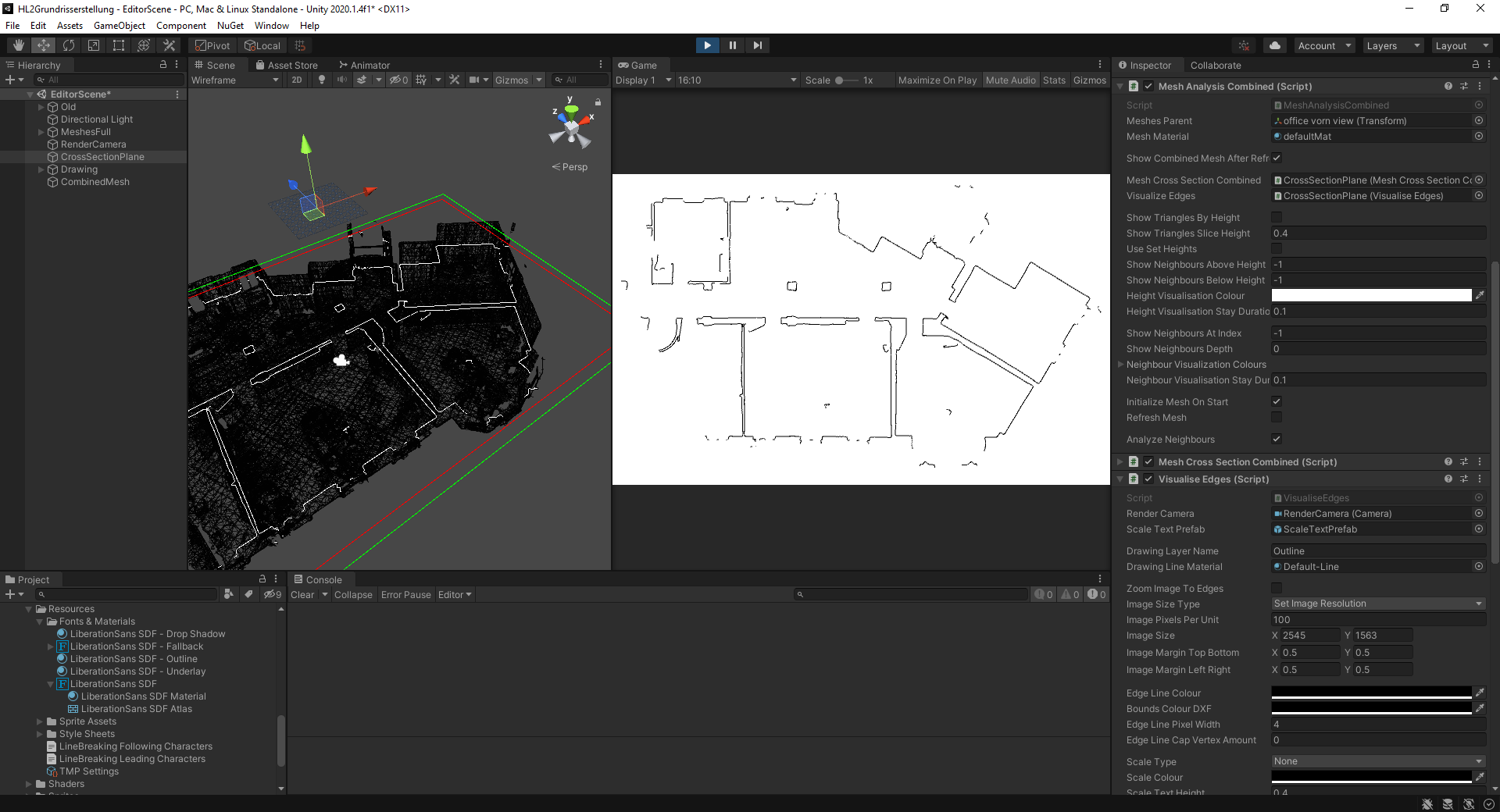Click the error count icon in Console
Image resolution: width=1500 pixels, height=812 pixels.
pyautogui.click(x=1092, y=594)
